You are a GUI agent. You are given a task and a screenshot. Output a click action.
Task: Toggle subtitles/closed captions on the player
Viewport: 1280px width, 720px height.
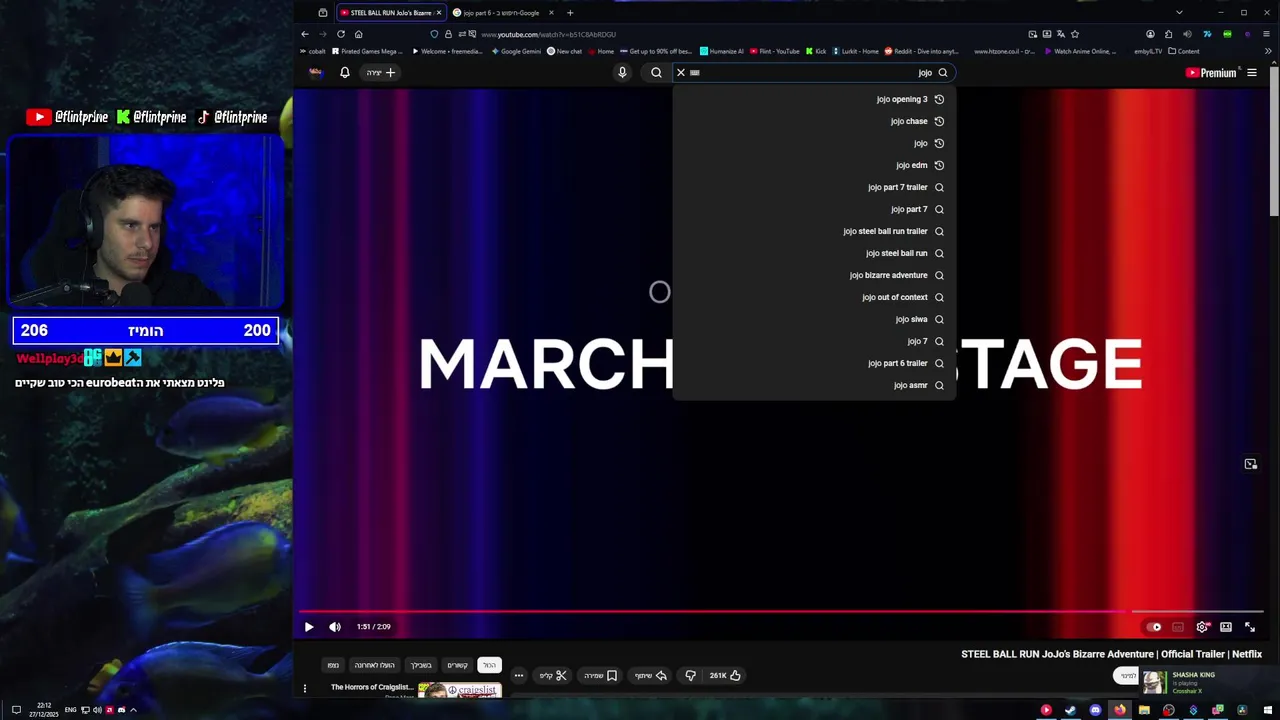tap(1178, 627)
